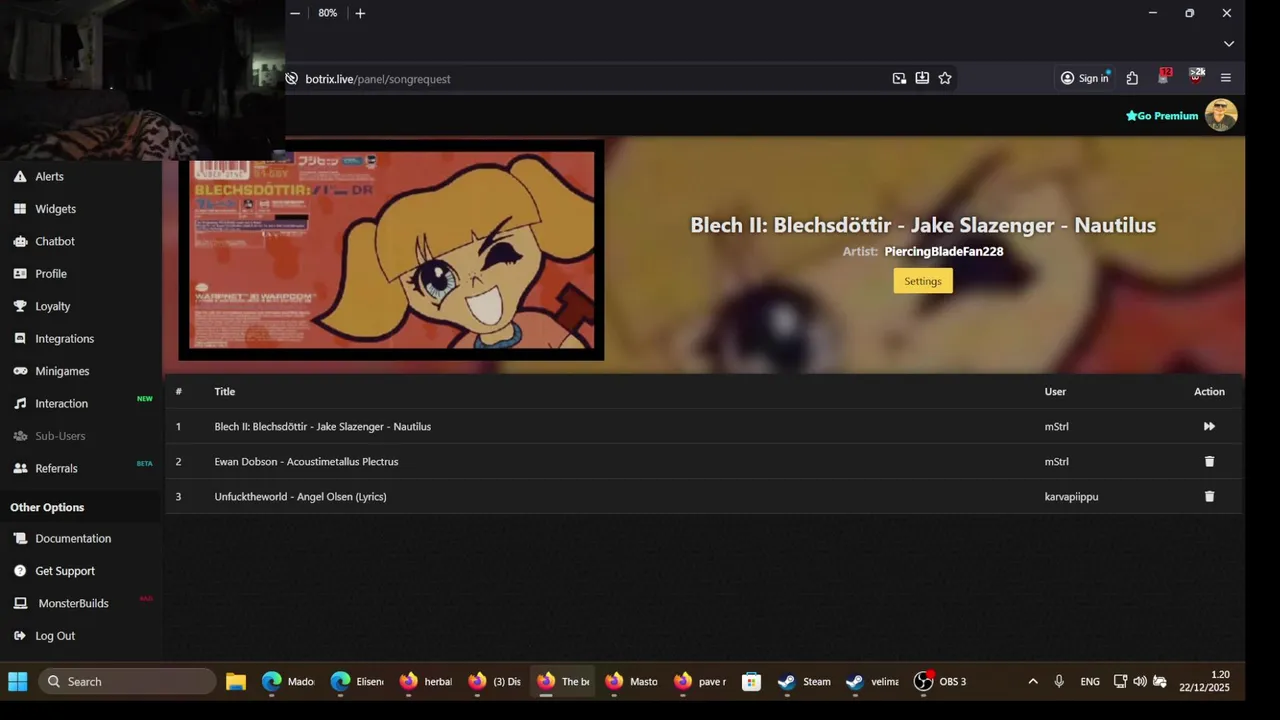Click the Ewan Dobson - Acoustimetallus Plectrus title

tap(306, 462)
